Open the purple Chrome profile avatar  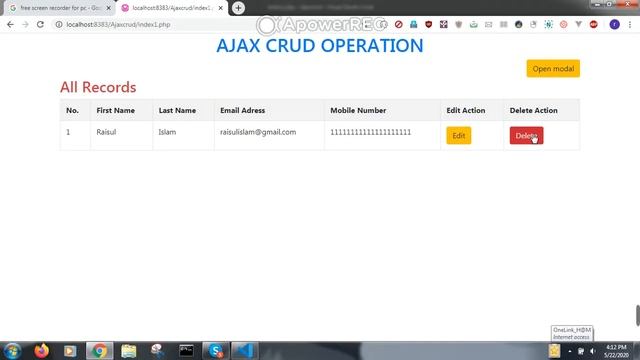[x=614, y=24]
